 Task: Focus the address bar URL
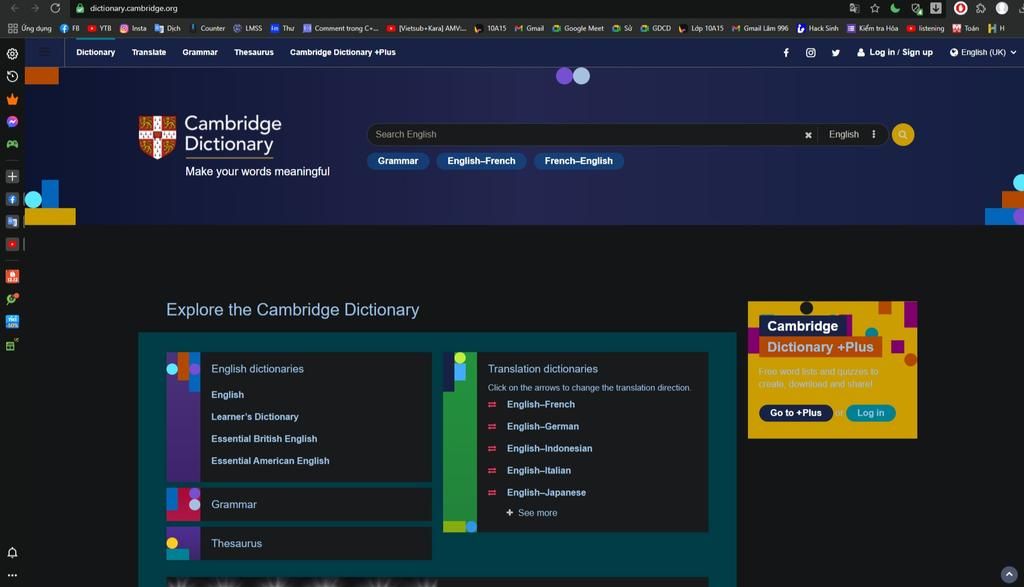(x=133, y=8)
